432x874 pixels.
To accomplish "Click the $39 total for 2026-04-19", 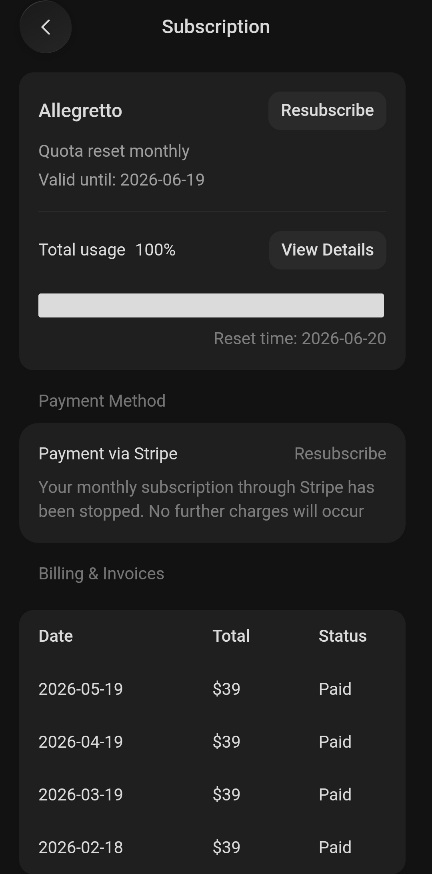I will point(226,742).
